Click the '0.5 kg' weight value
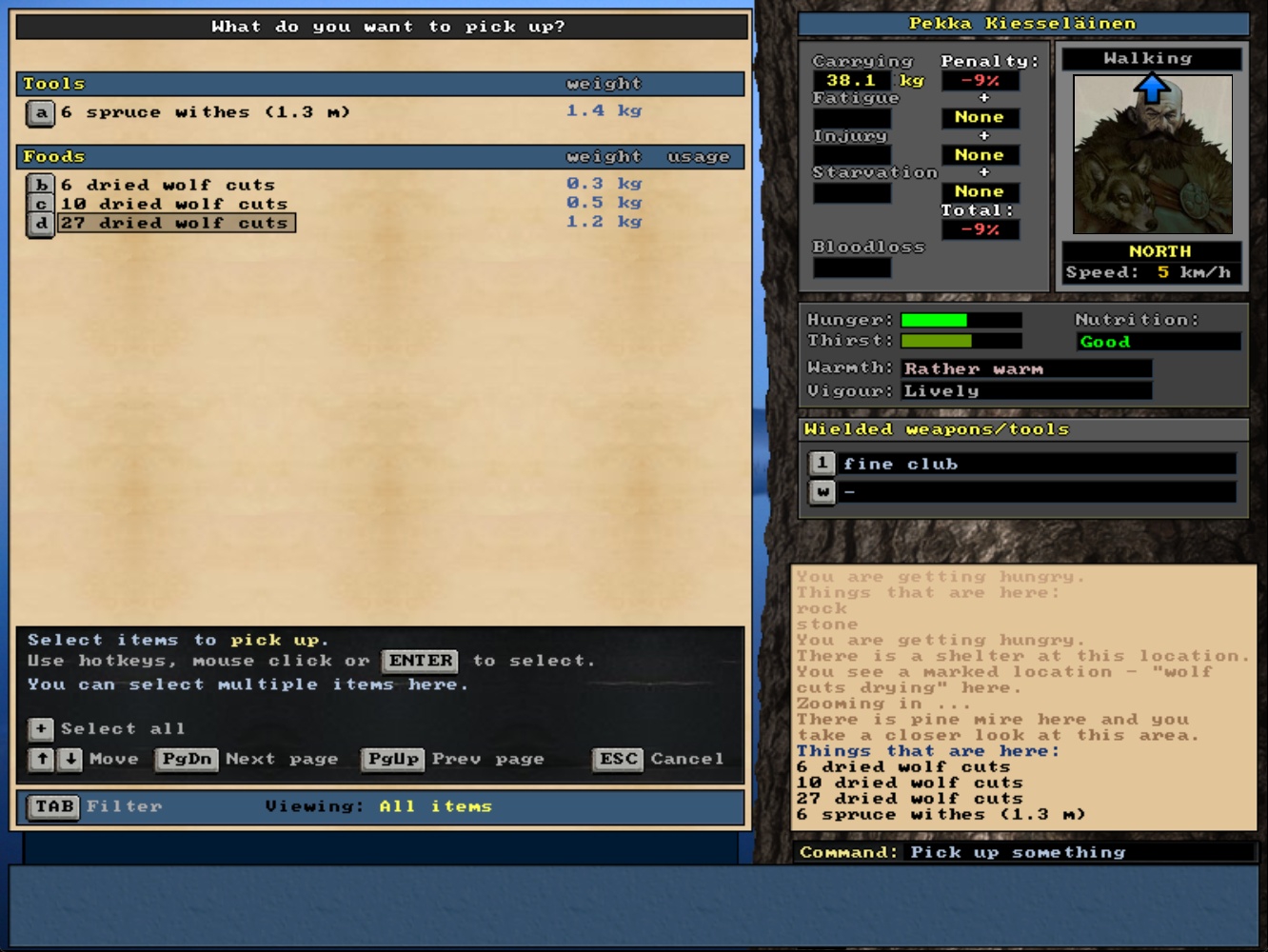Viewport: 1268px width, 952px height. (604, 203)
